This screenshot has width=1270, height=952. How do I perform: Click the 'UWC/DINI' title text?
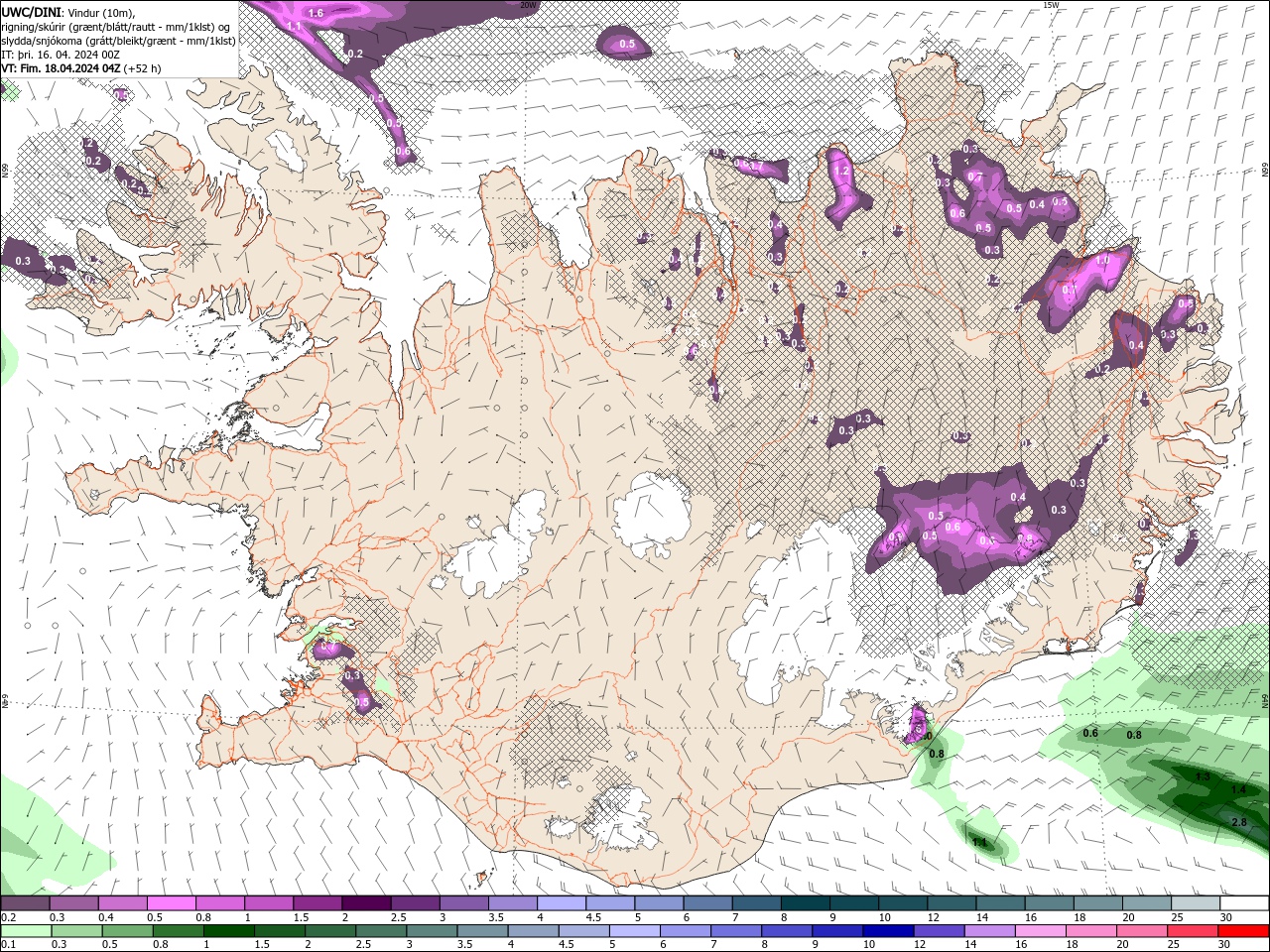(32, 11)
